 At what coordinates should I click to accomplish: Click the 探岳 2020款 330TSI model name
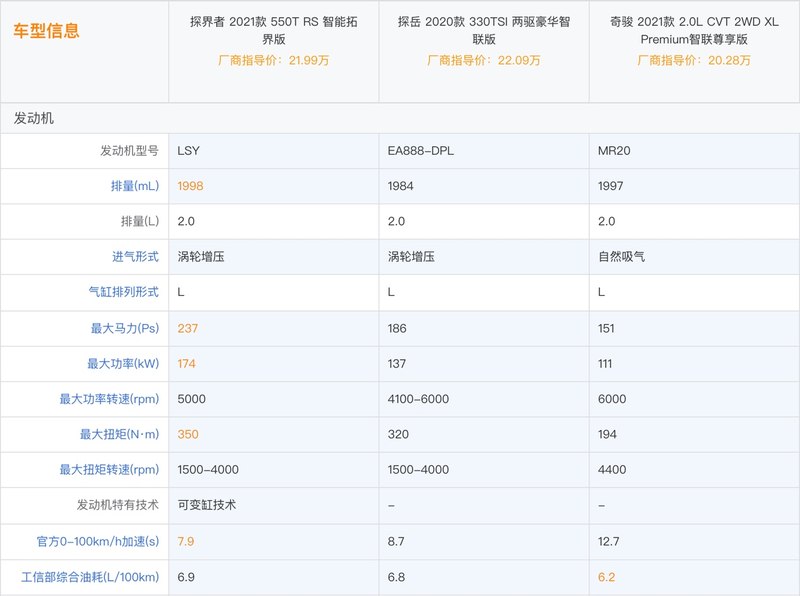[x=484, y=30]
